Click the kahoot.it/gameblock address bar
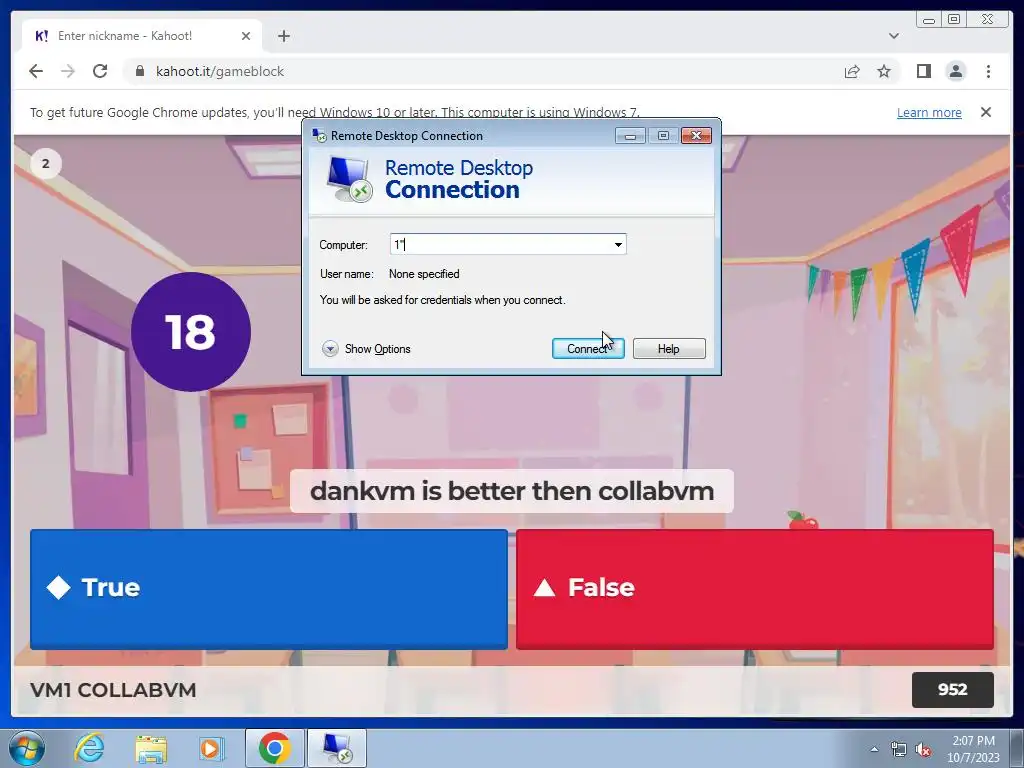 [x=483, y=71]
